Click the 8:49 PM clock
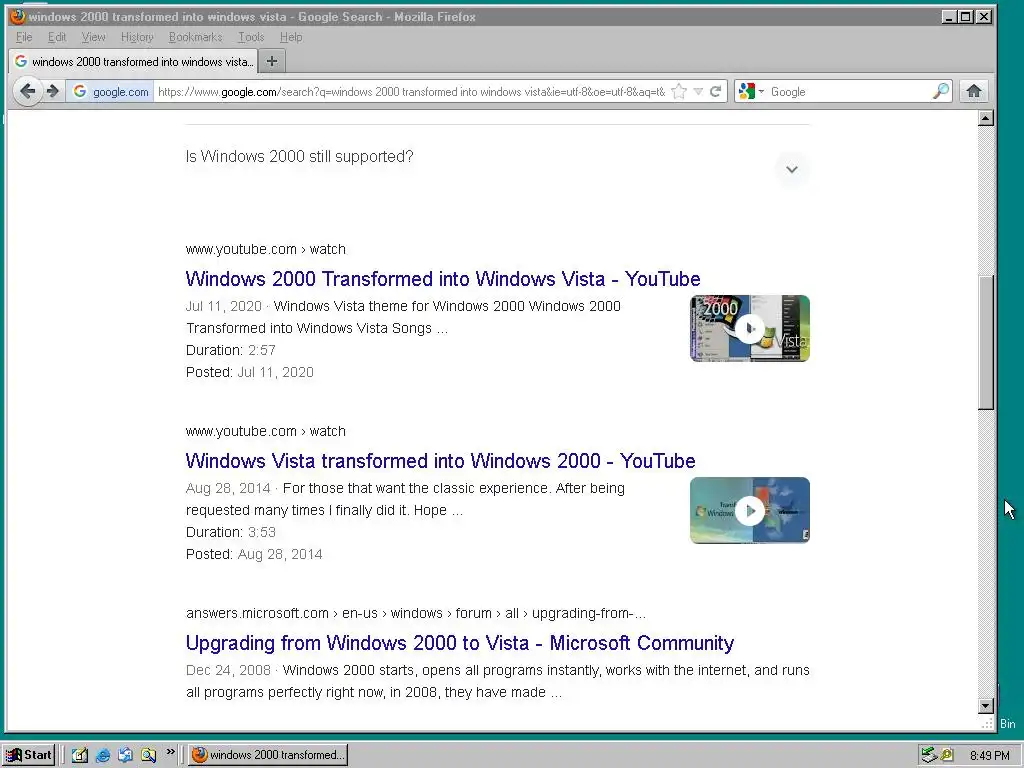Screen dimensions: 1024x768 989,756
